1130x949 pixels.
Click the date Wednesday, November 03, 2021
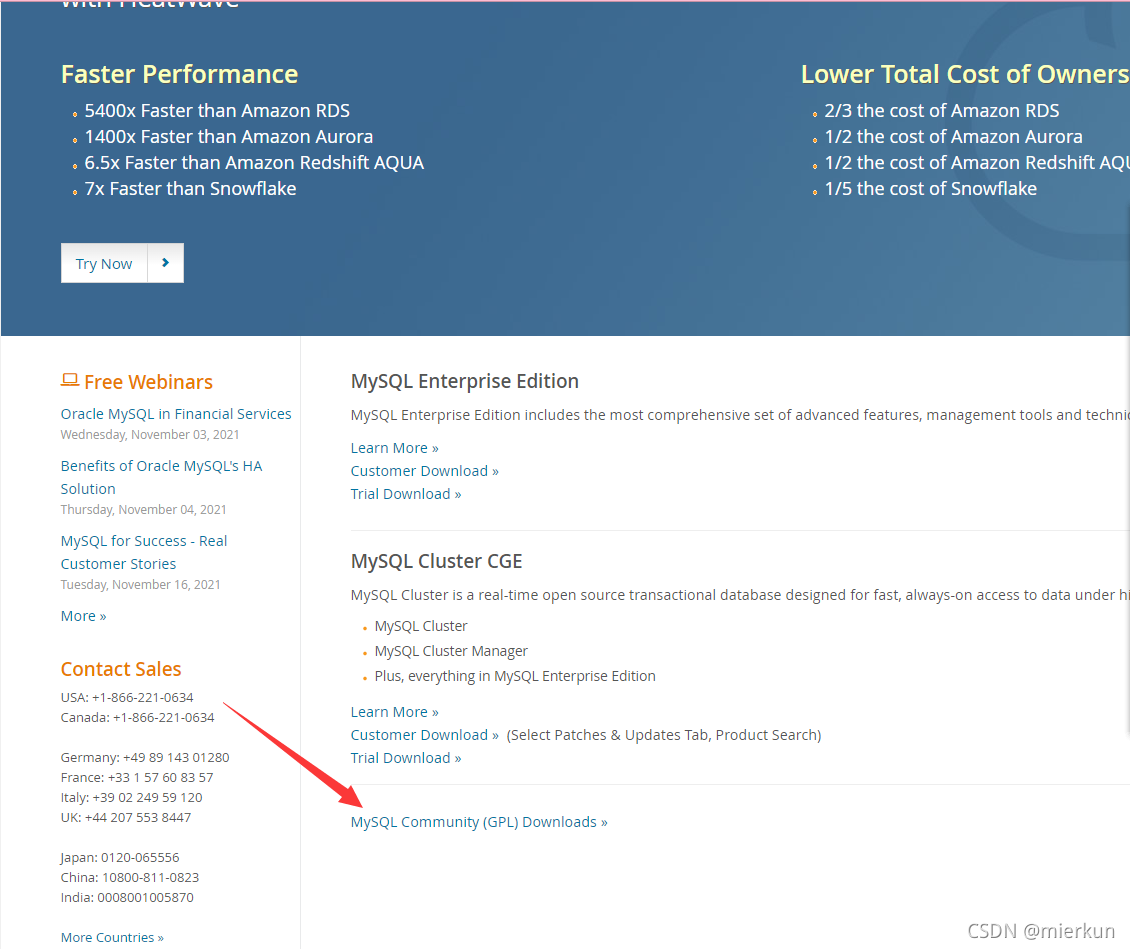(150, 435)
